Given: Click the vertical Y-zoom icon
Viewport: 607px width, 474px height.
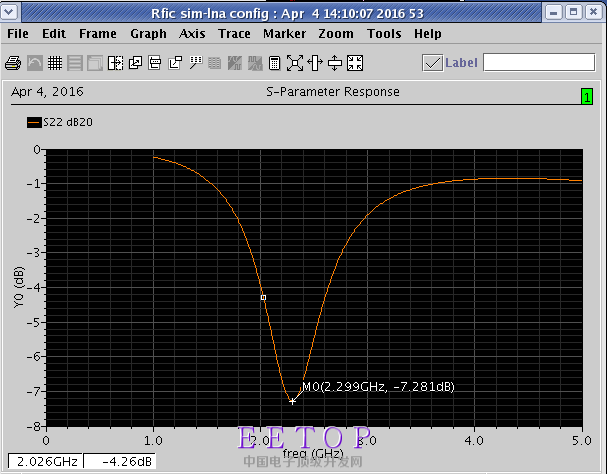Looking at the screenshot, I should tap(335, 63).
